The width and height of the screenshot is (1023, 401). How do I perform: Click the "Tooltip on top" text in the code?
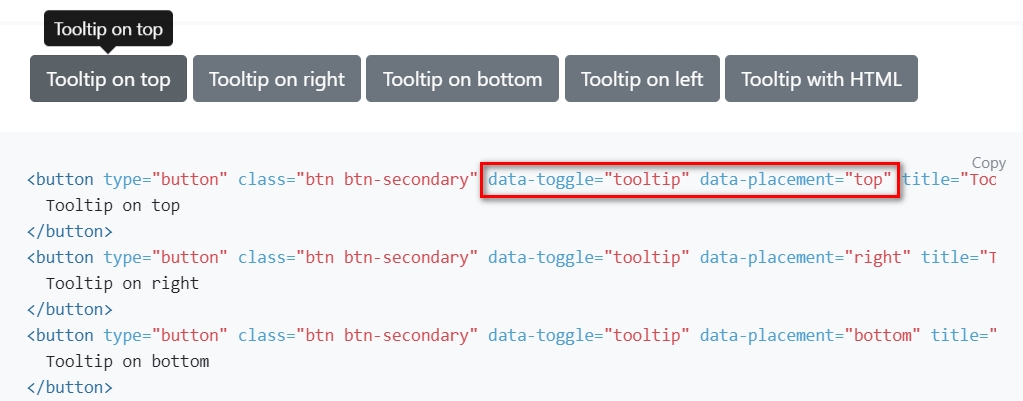pyautogui.click(x=113, y=206)
